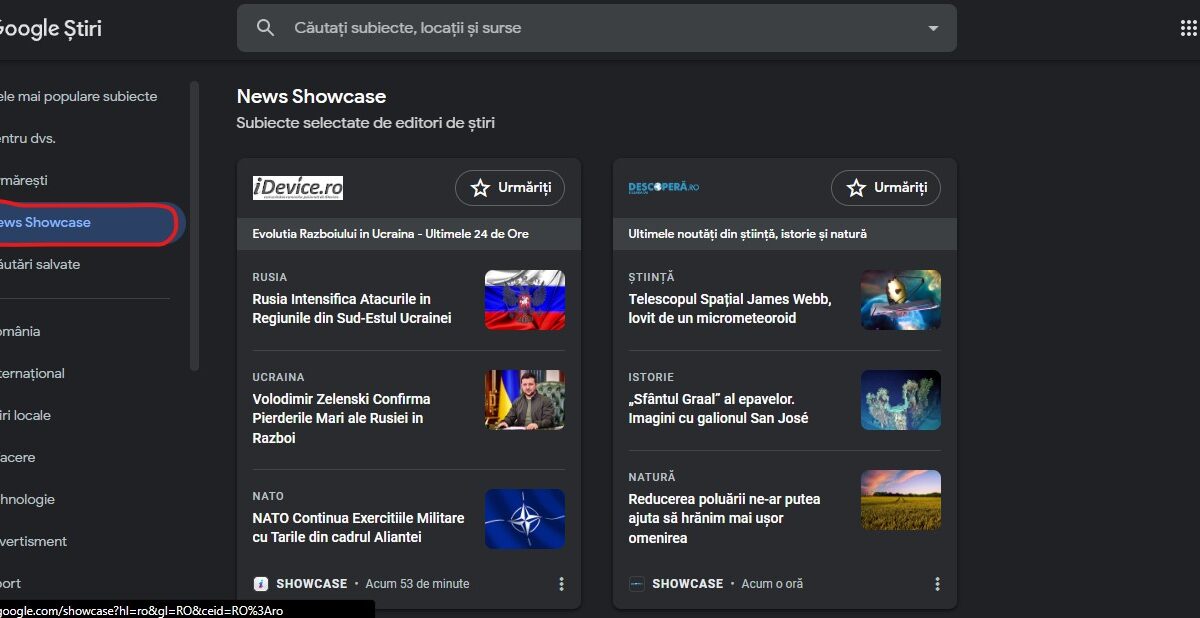This screenshot has height=618, width=1200.
Task: Open more options on iDevice.ro card
Action: pyautogui.click(x=561, y=584)
